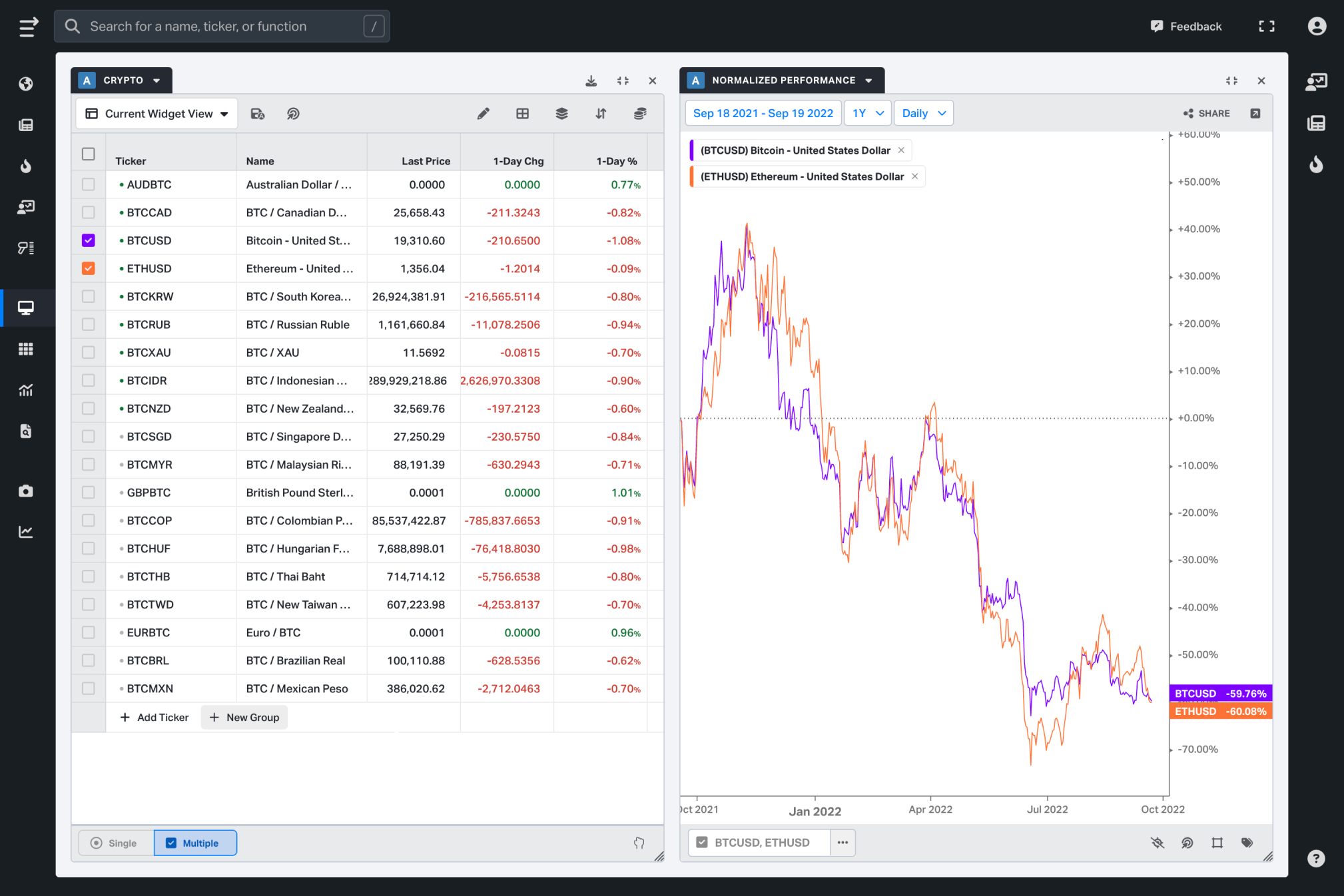Sort by 1-Day % column header
The width and height of the screenshot is (1344, 896).
pos(616,161)
